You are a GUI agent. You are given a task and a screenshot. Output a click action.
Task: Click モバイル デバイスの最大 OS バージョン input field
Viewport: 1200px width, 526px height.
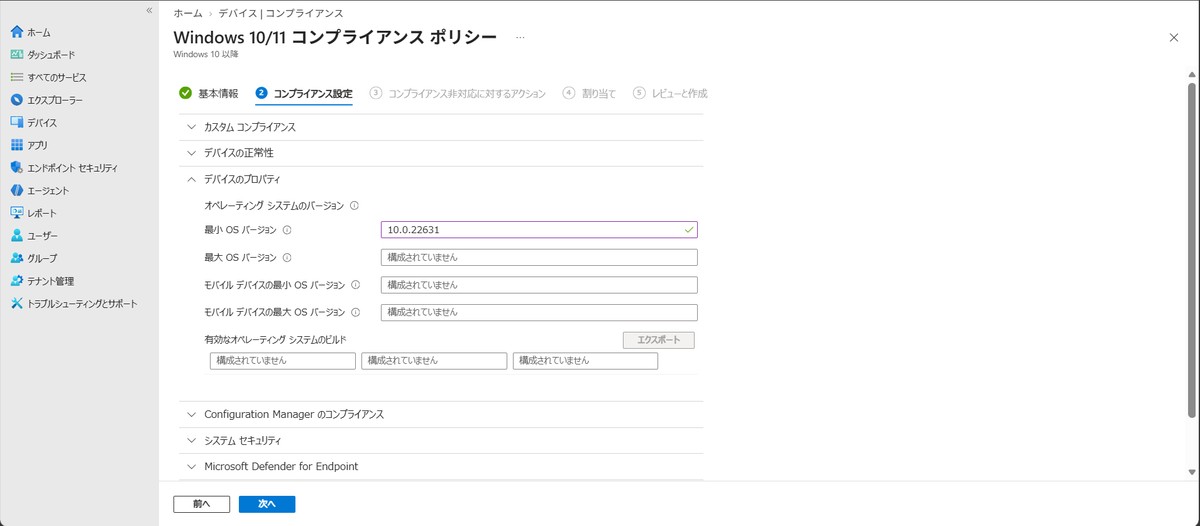539,312
